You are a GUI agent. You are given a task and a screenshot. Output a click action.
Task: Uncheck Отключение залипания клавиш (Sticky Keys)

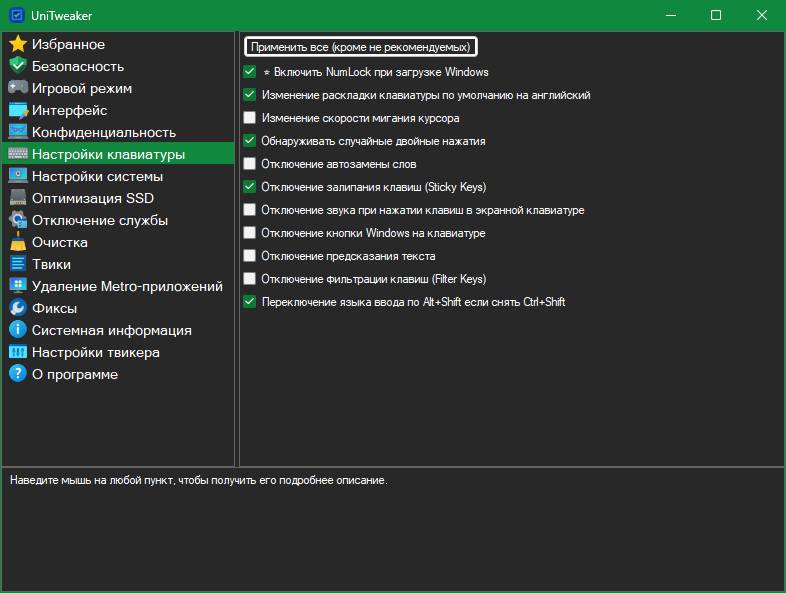(250, 187)
